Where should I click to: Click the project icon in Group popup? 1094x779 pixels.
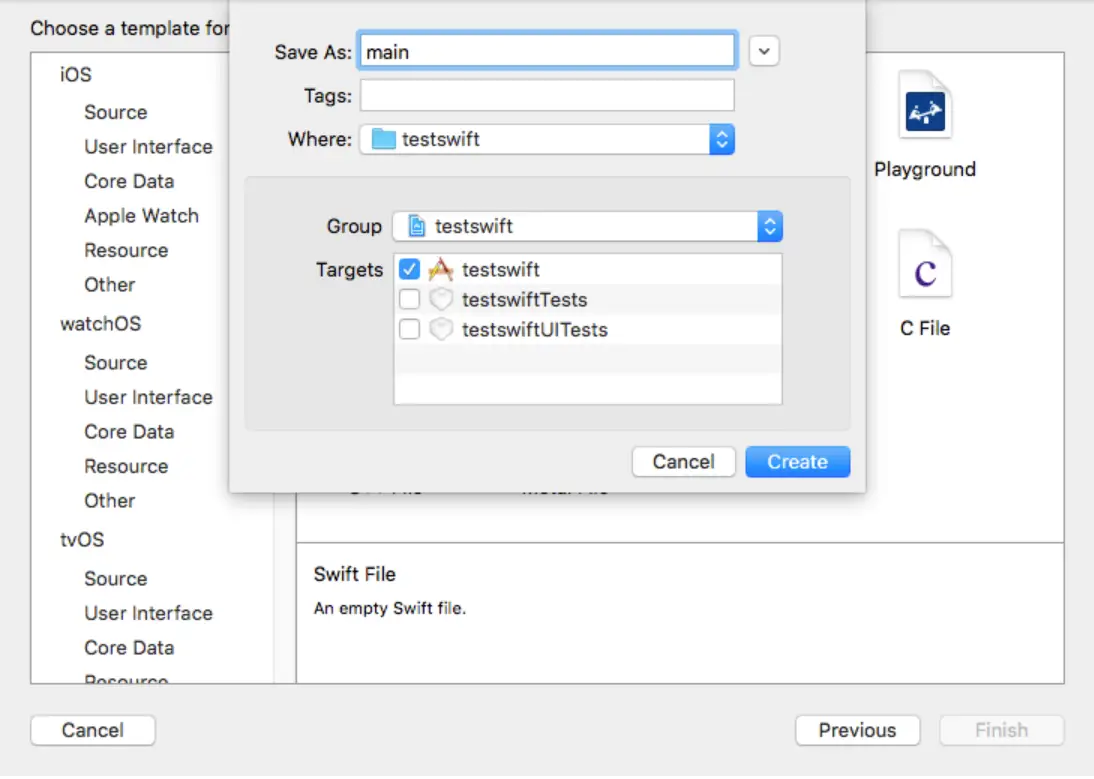pyautogui.click(x=417, y=227)
